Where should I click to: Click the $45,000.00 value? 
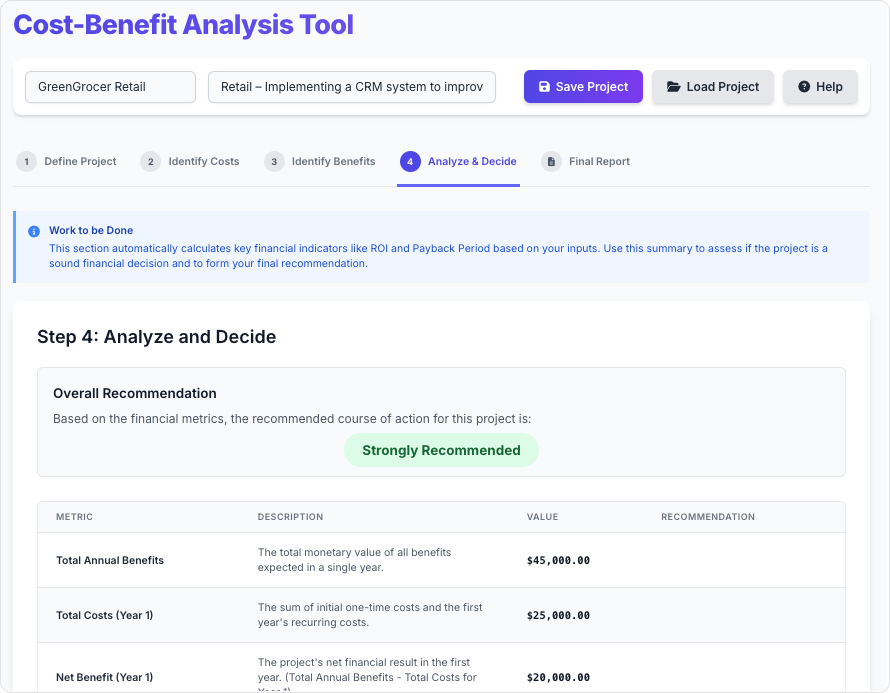point(558,560)
